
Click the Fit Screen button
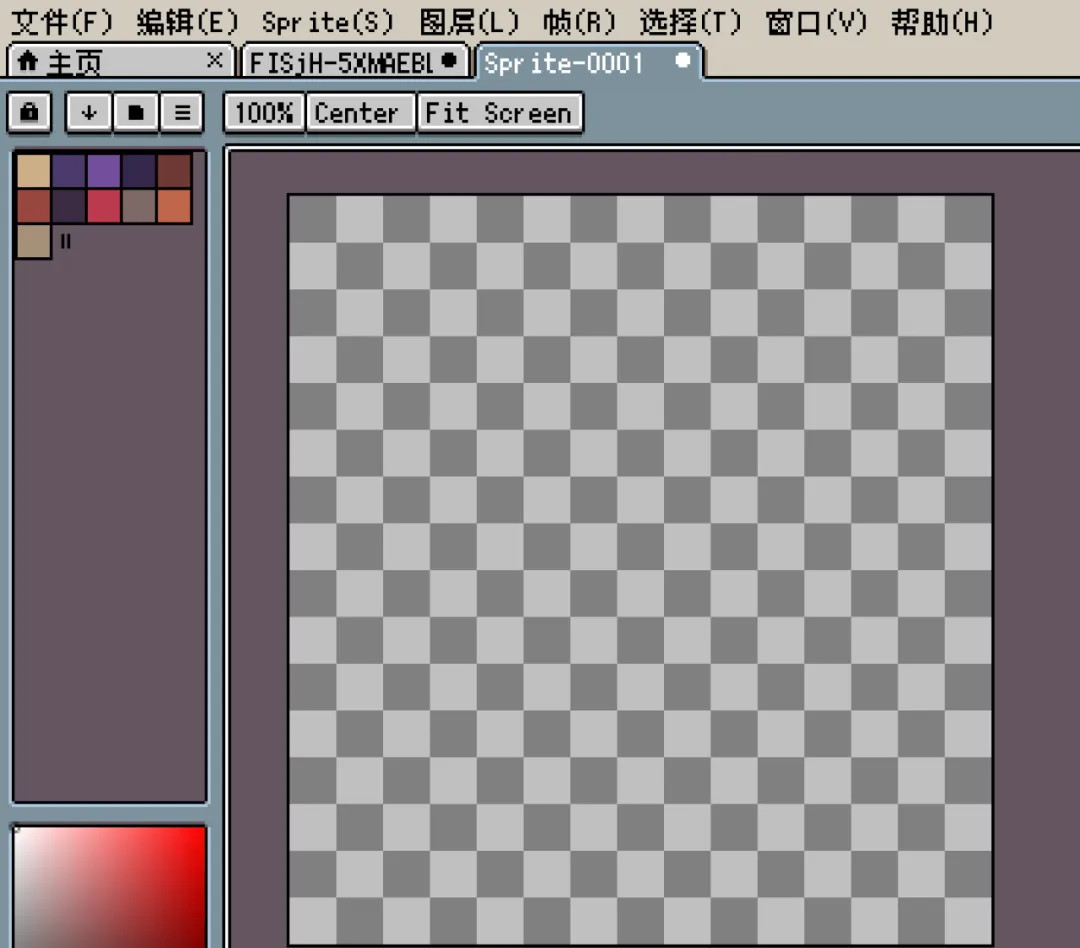click(x=500, y=112)
